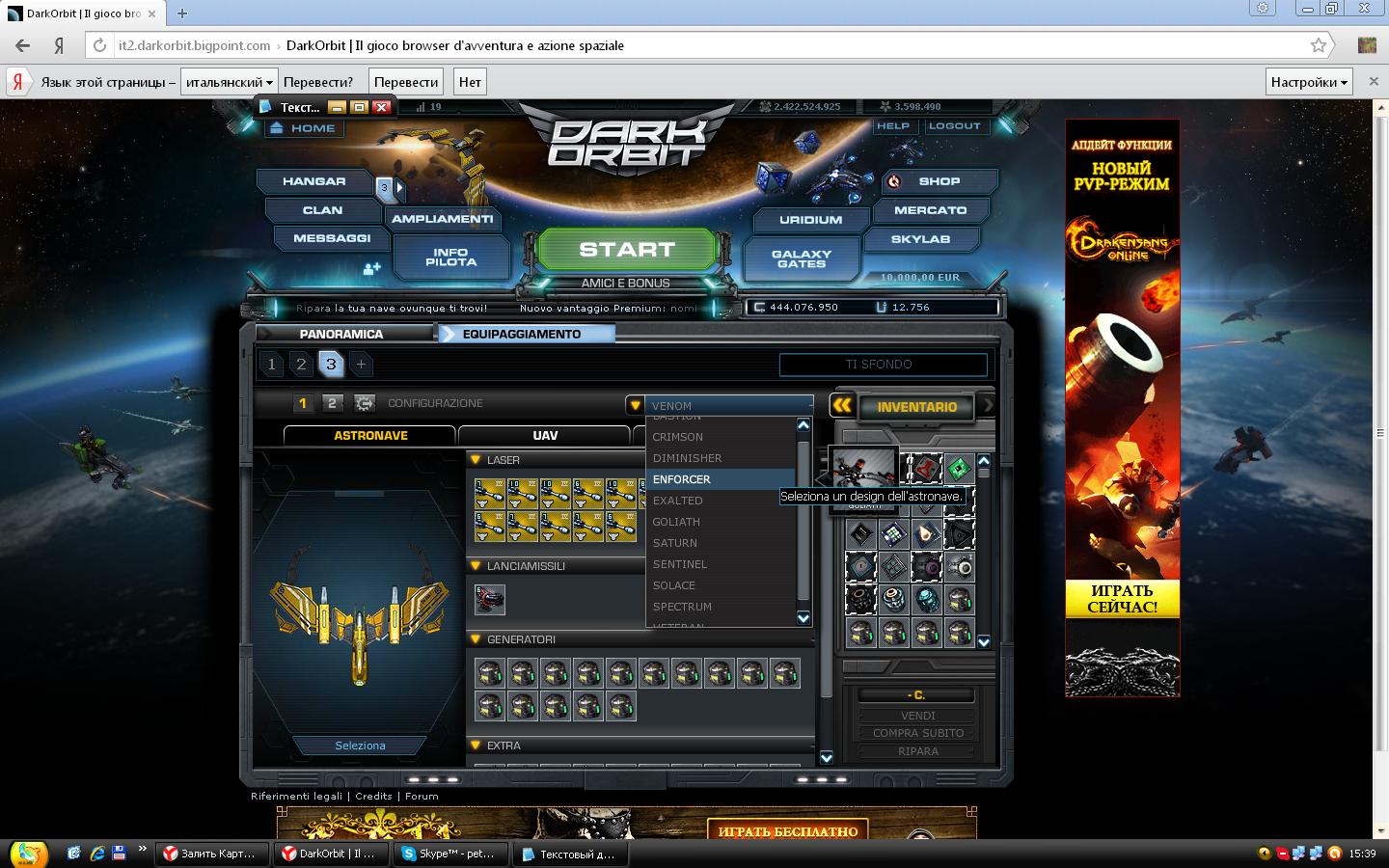Switch to the PANORAMICA tab

(x=341, y=334)
